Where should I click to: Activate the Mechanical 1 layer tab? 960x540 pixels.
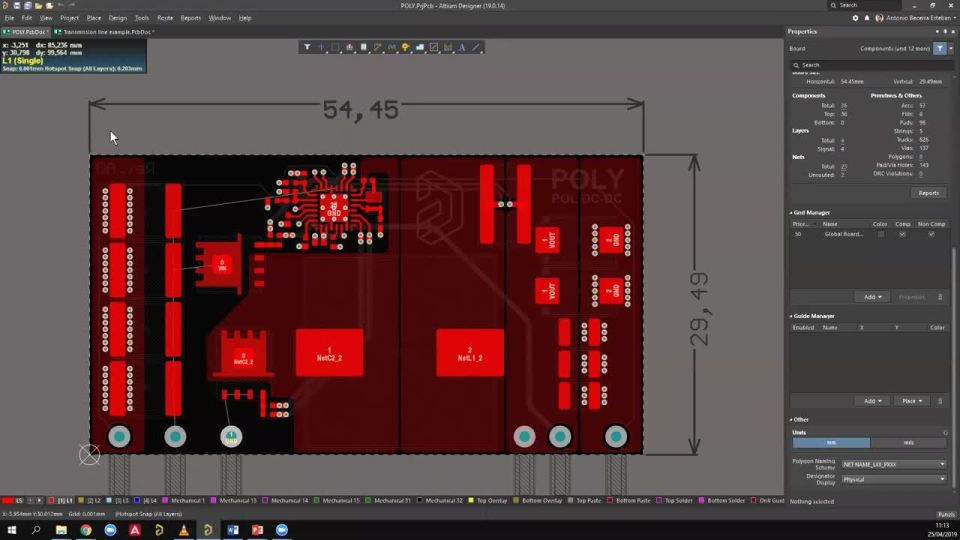(184, 500)
